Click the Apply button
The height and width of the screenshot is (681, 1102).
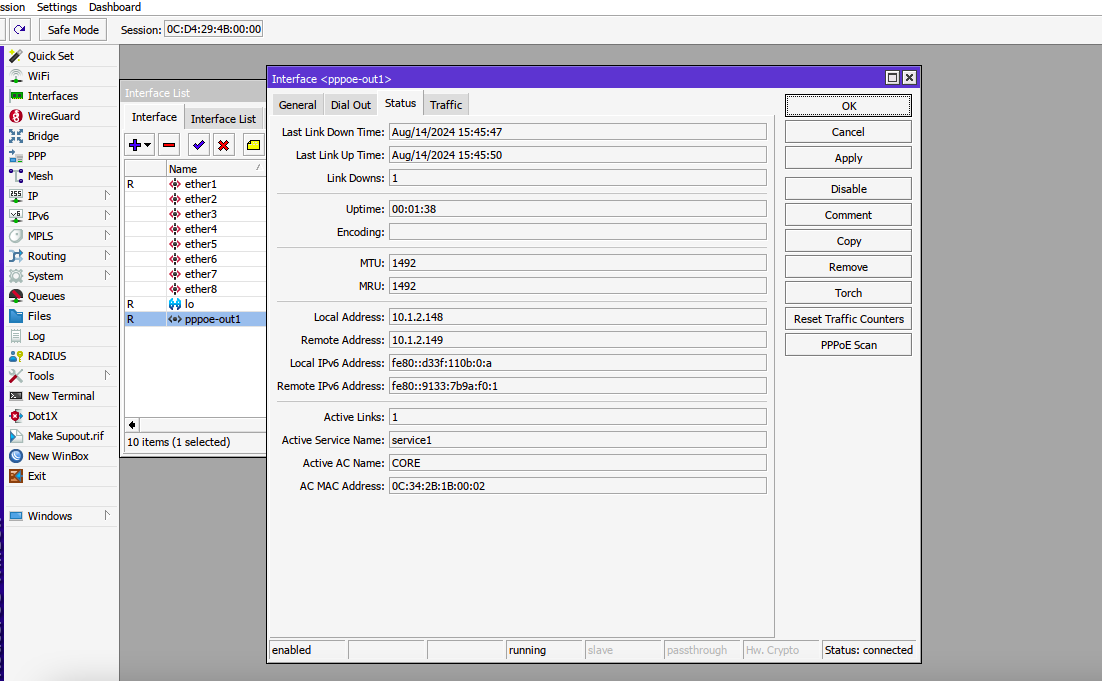848,158
